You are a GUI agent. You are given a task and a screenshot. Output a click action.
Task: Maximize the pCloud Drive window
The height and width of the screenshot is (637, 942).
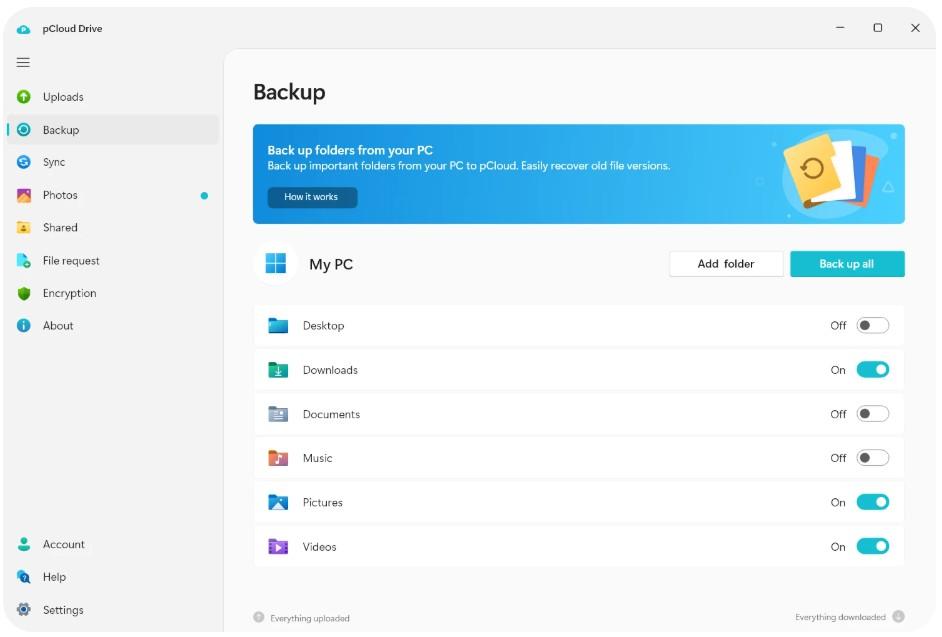click(878, 28)
